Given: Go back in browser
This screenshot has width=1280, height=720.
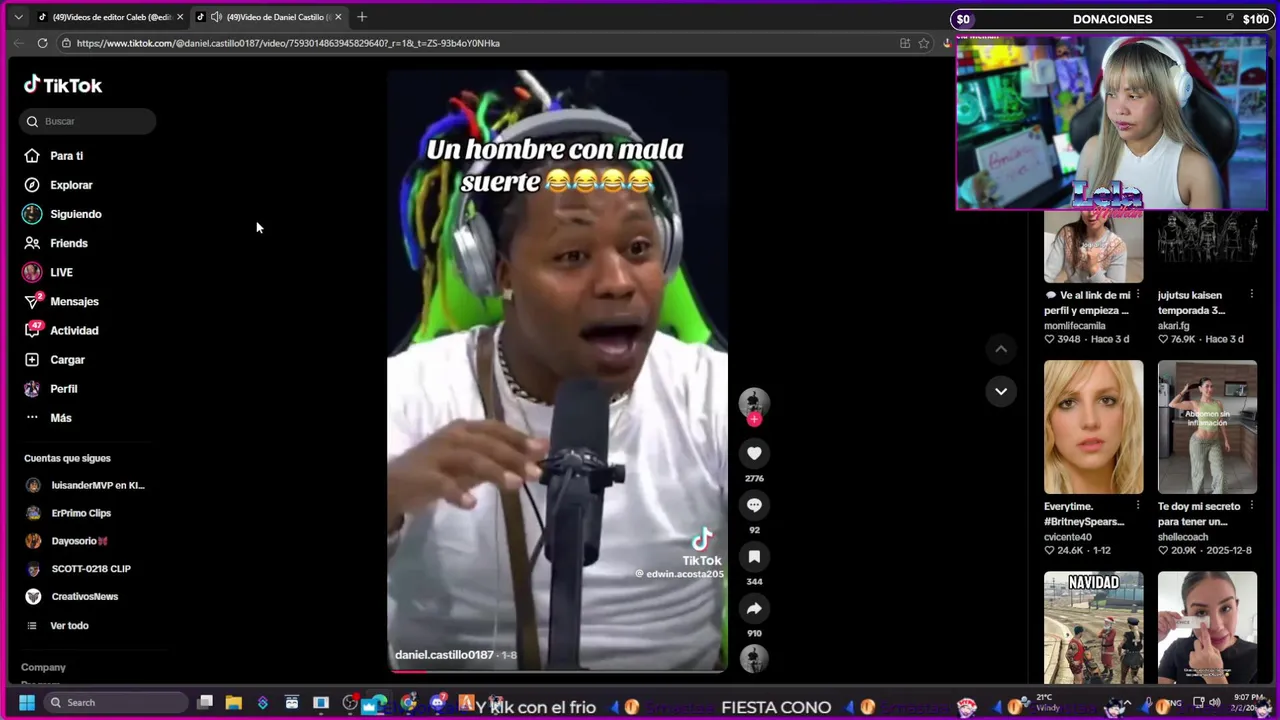Looking at the screenshot, I should [18, 43].
